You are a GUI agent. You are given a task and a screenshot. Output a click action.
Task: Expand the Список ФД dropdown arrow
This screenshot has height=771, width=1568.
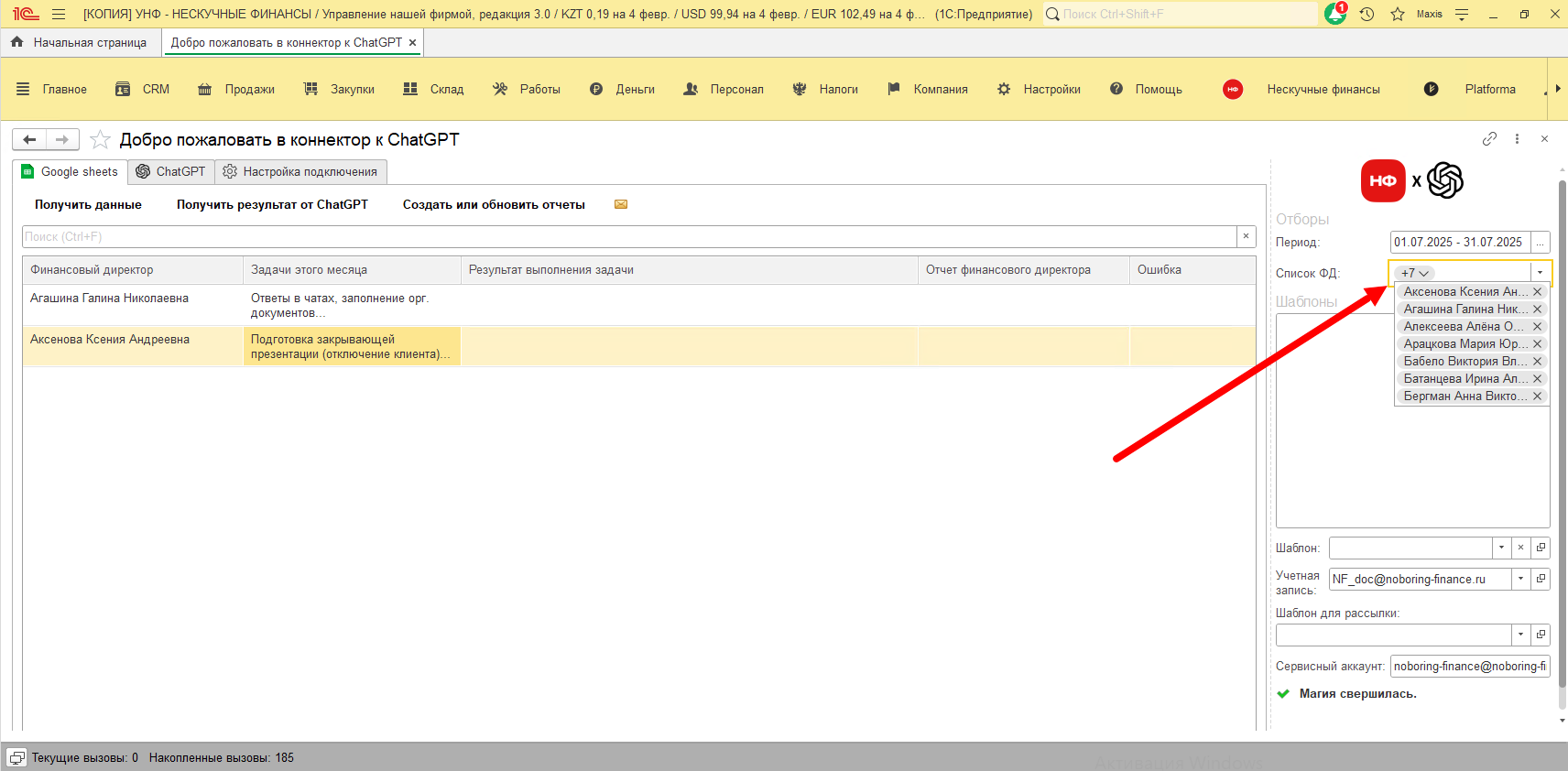pos(1540,273)
